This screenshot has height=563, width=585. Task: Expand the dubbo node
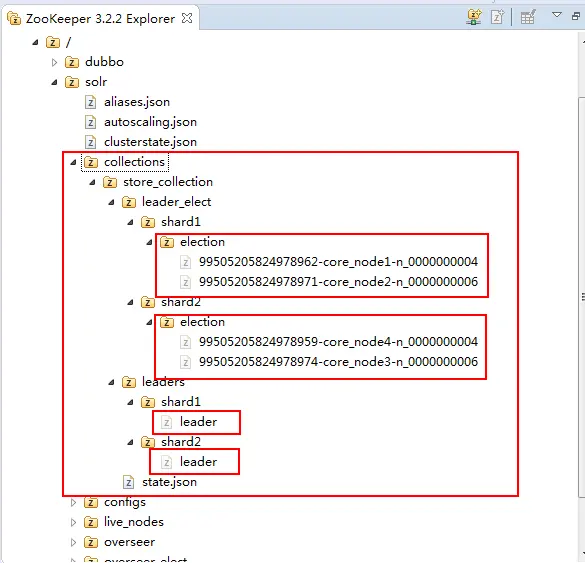point(54,62)
